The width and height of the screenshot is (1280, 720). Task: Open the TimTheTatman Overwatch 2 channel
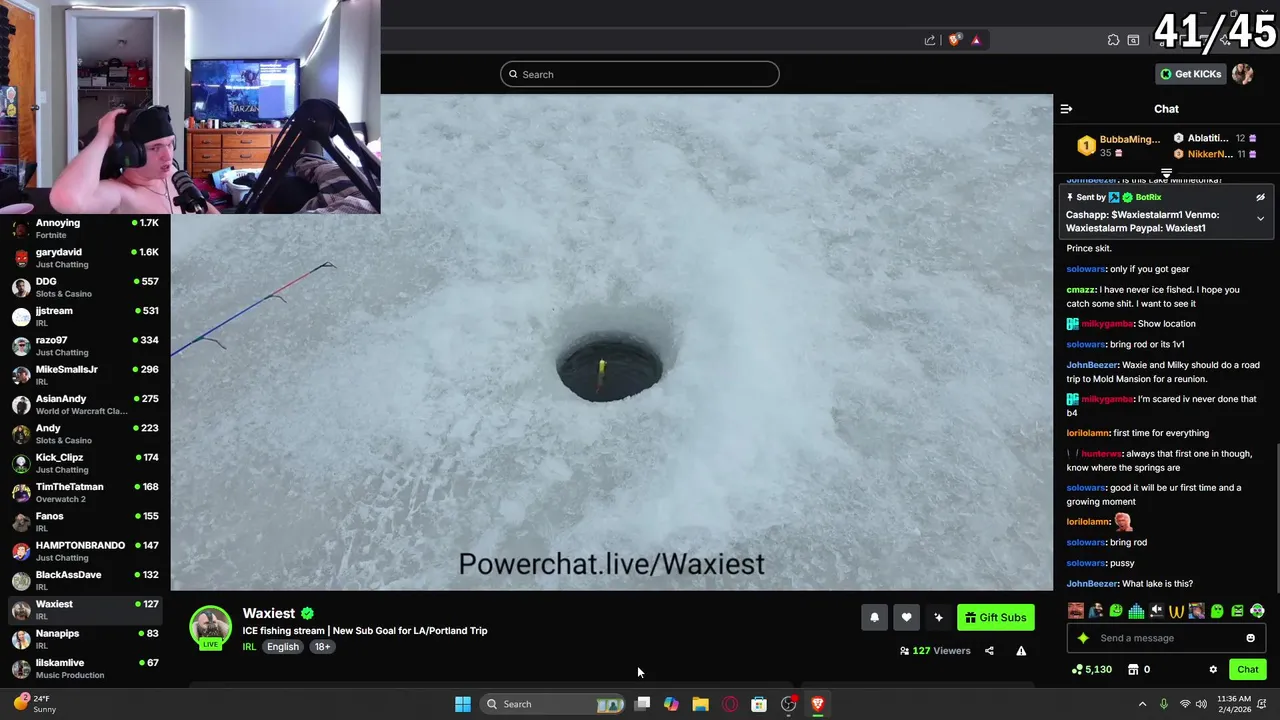pos(85,492)
